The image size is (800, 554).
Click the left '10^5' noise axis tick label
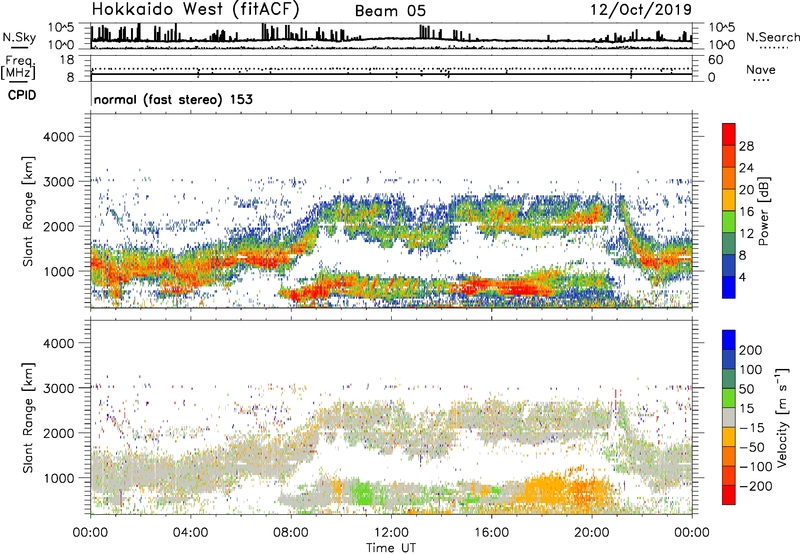pos(61,28)
